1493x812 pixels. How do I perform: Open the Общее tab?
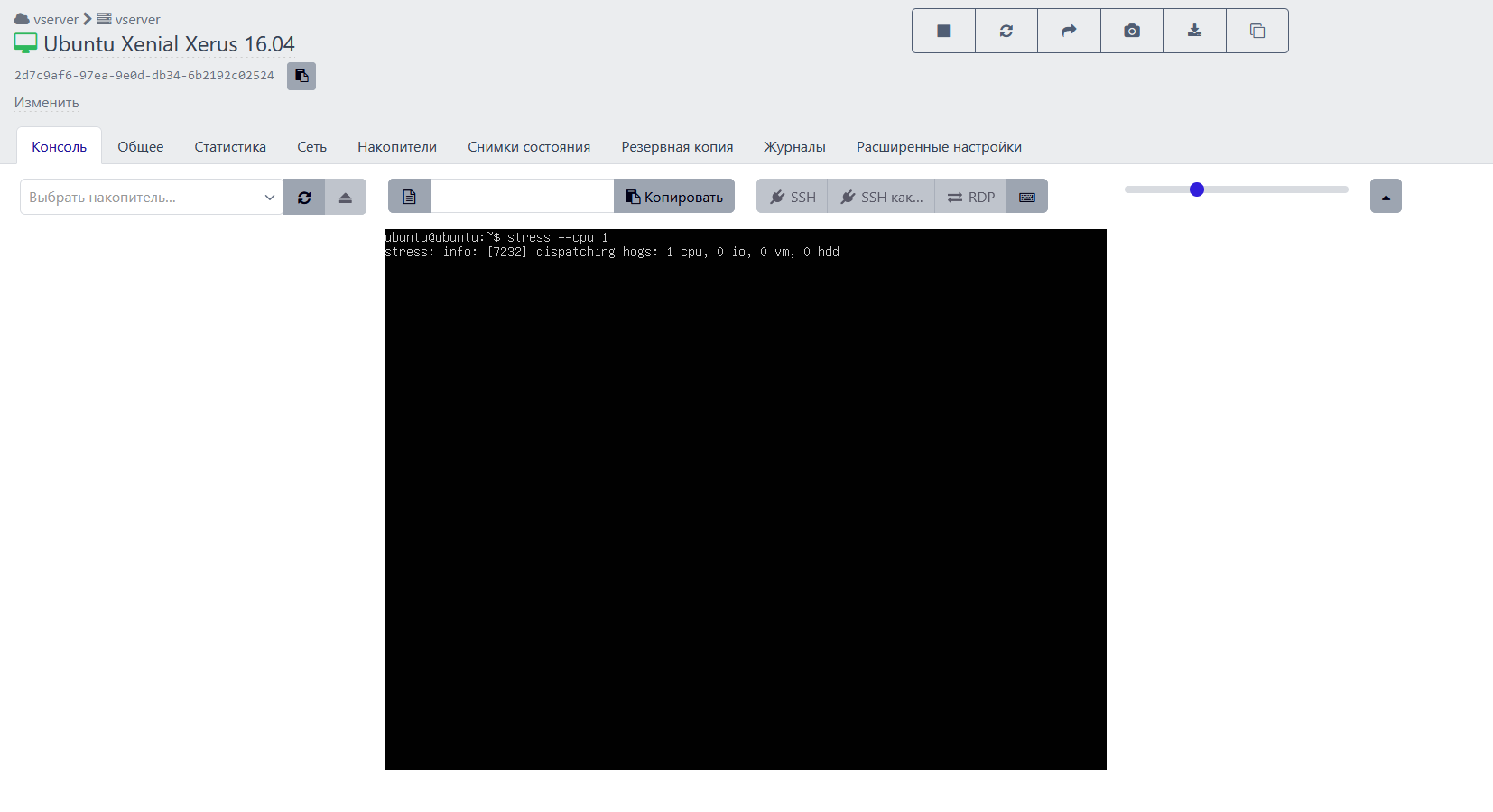click(141, 146)
